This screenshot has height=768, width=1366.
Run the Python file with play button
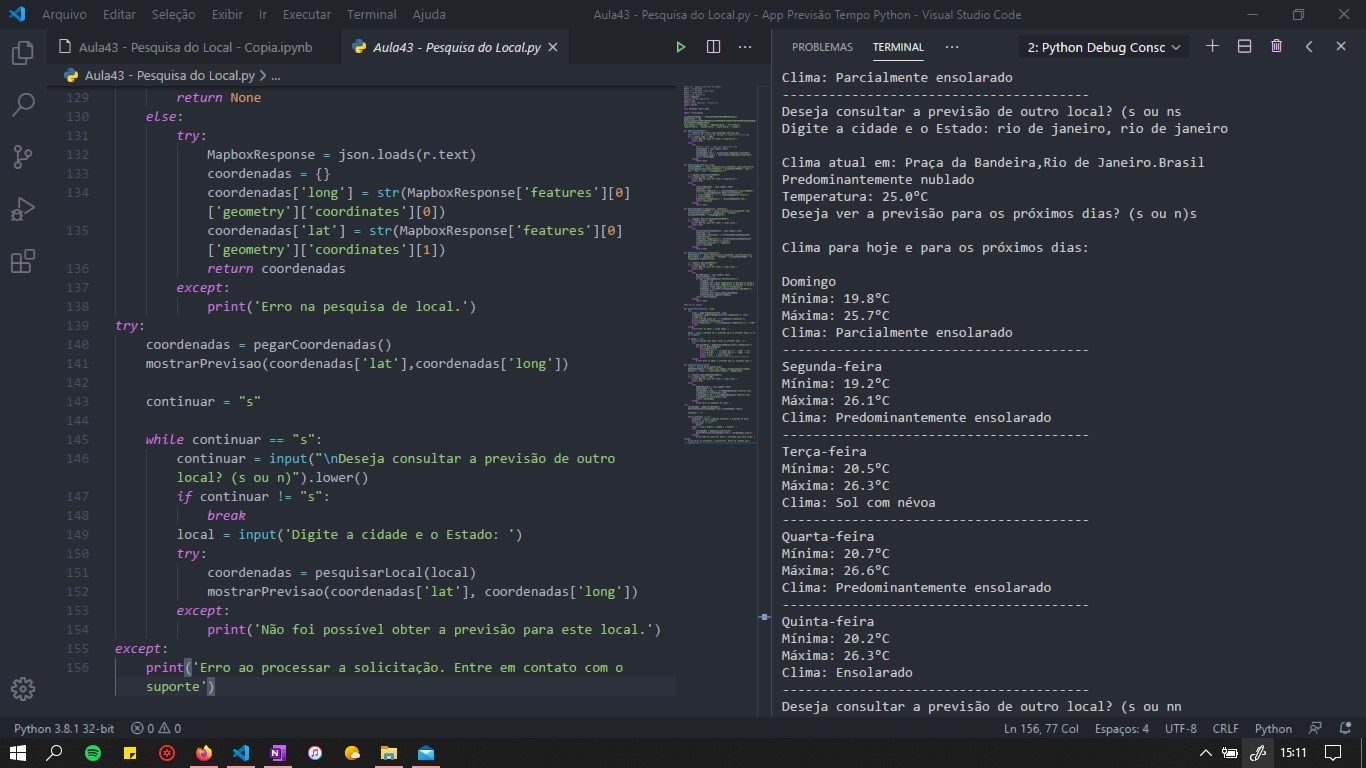[680, 47]
